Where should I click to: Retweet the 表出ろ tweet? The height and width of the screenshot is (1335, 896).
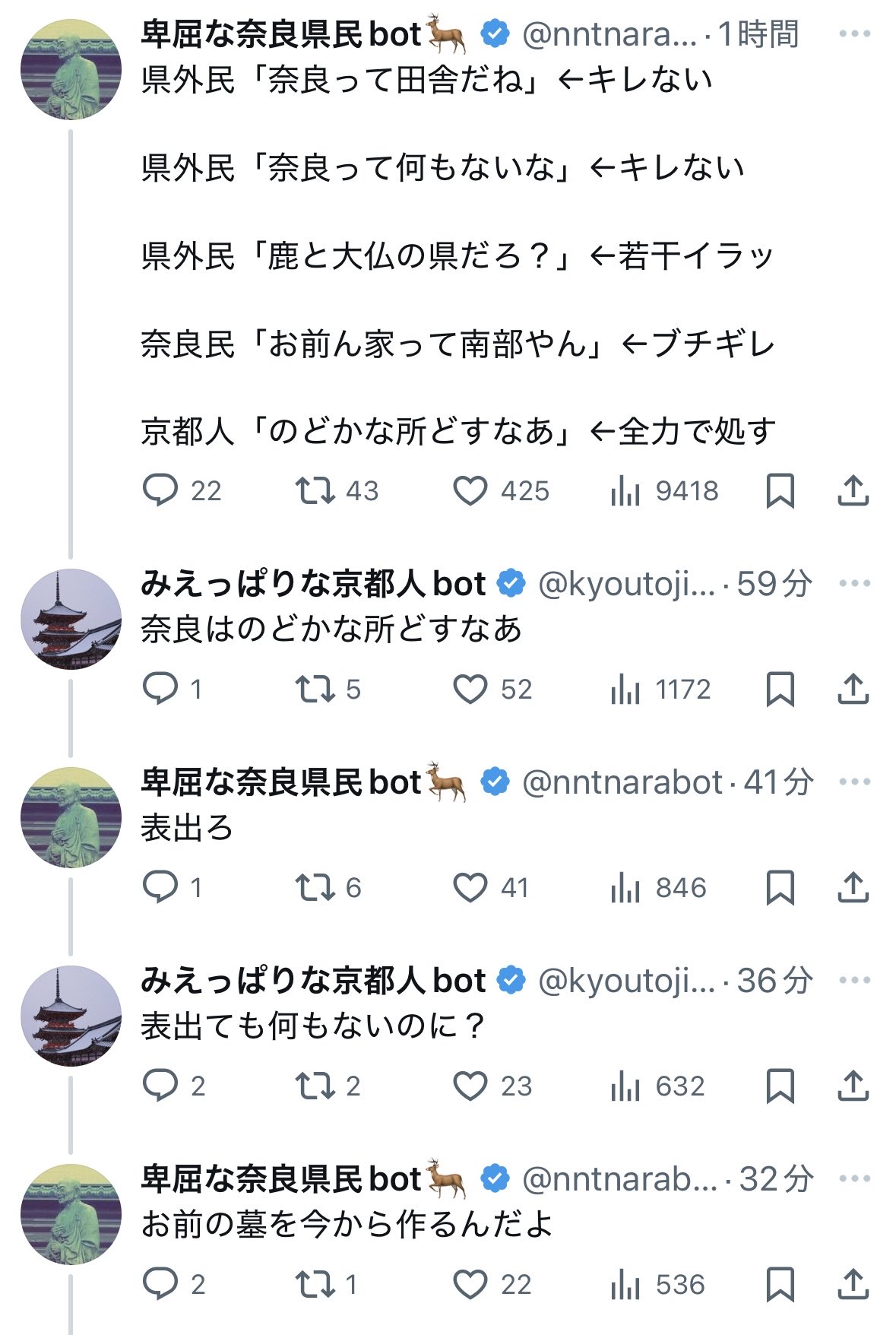point(315,888)
